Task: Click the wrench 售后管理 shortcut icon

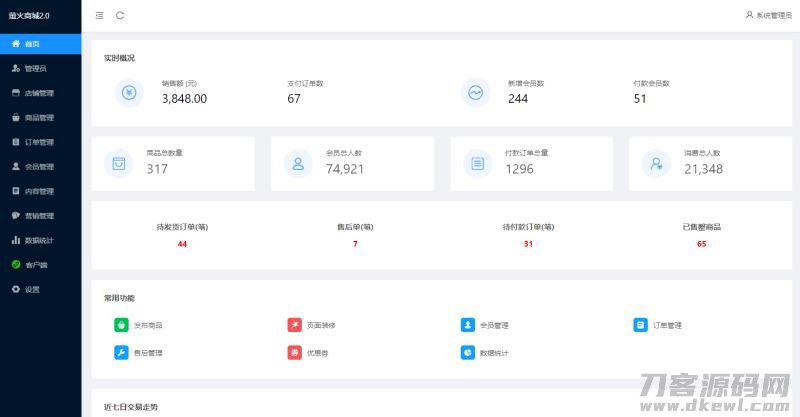Action: point(121,352)
